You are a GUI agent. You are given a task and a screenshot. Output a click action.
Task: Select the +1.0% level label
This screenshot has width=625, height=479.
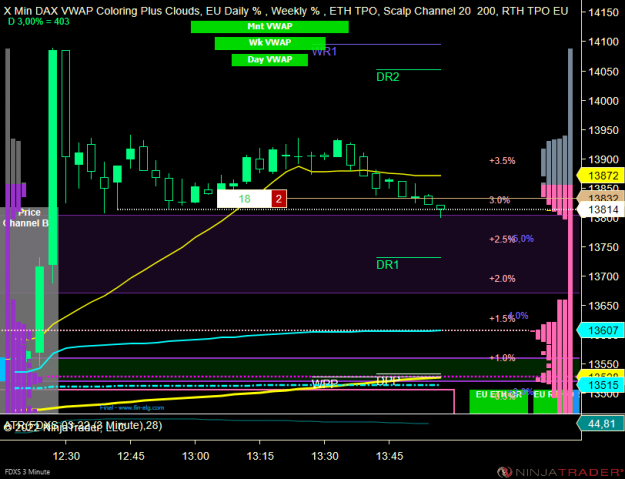[502, 358]
